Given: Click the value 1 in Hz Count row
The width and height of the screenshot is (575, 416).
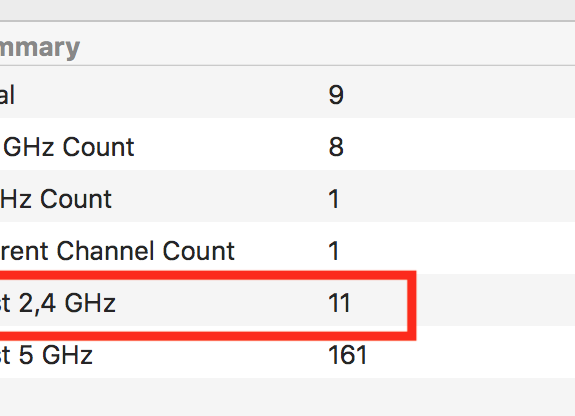Looking at the screenshot, I should tap(334, 199).
